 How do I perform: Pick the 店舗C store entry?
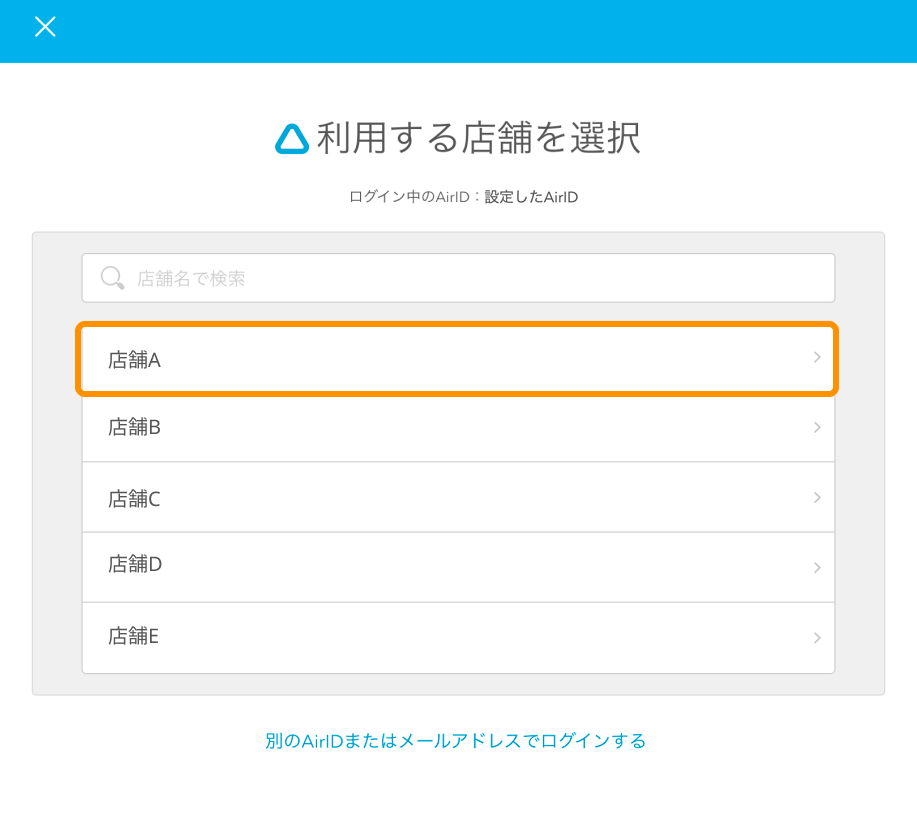tap(135, 498)
